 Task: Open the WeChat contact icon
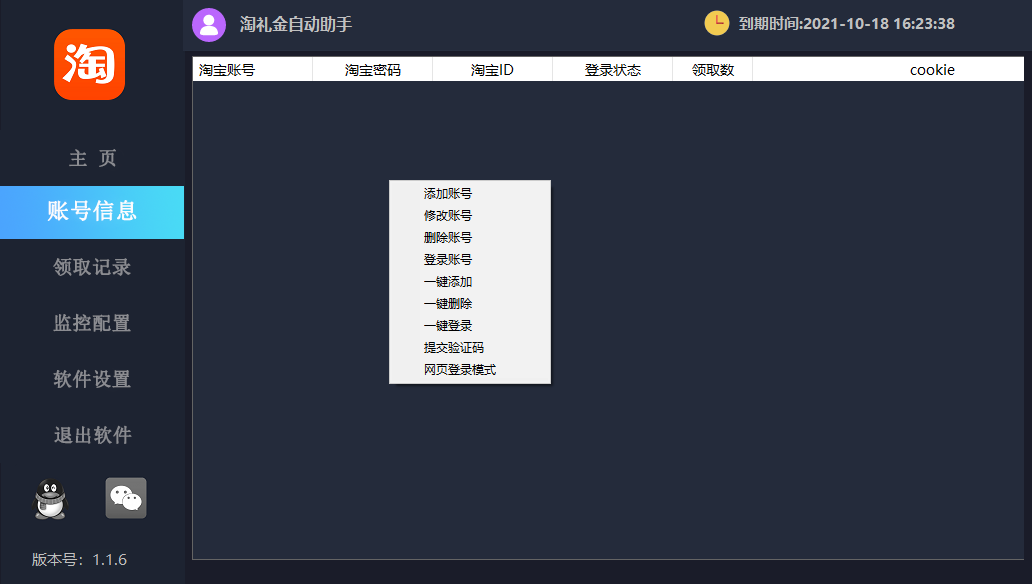coord(126,498)
